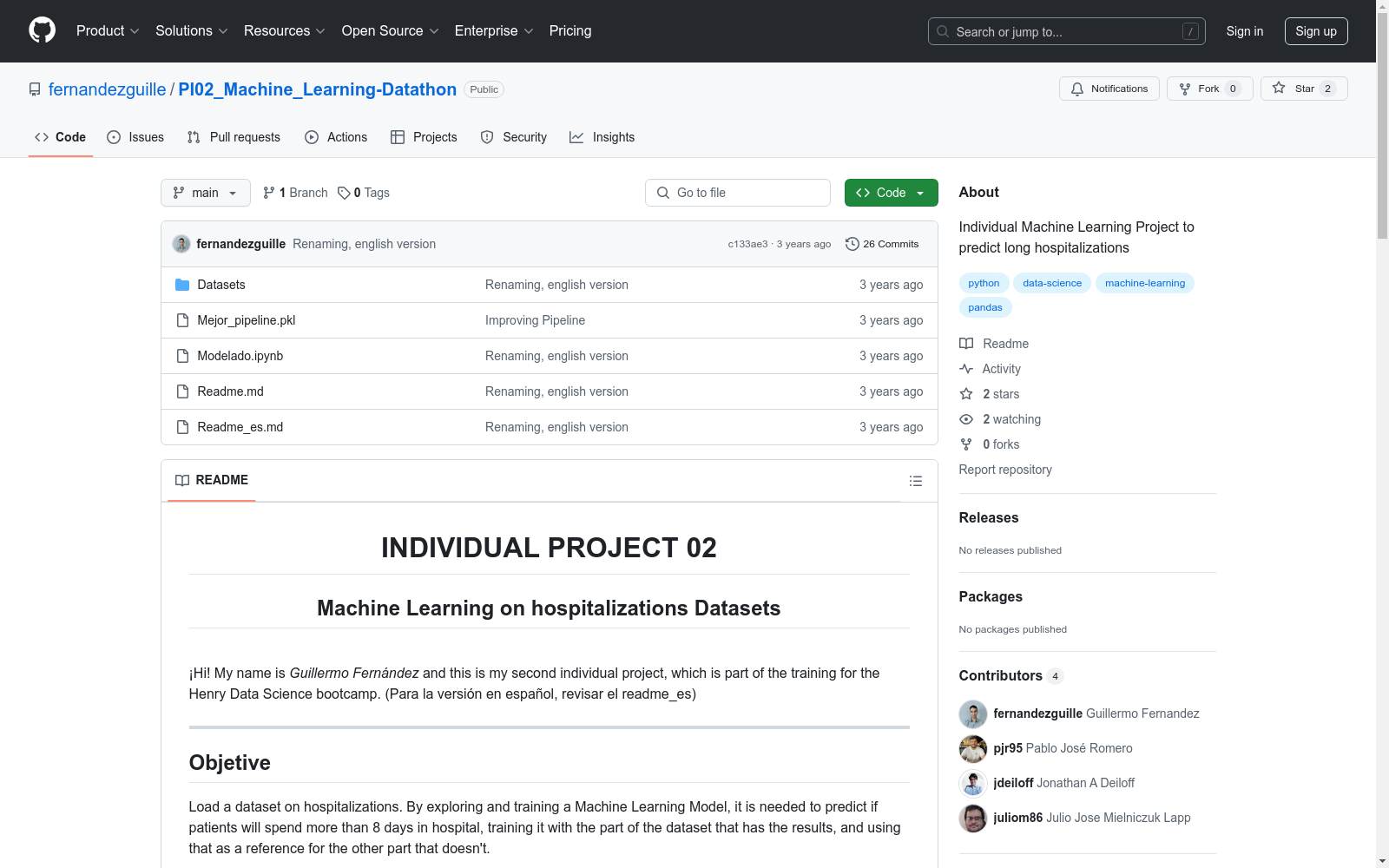1389x868 pixels.
Task: Click fernandezguille's avatar in latest commit row
Action: [181, 244]
